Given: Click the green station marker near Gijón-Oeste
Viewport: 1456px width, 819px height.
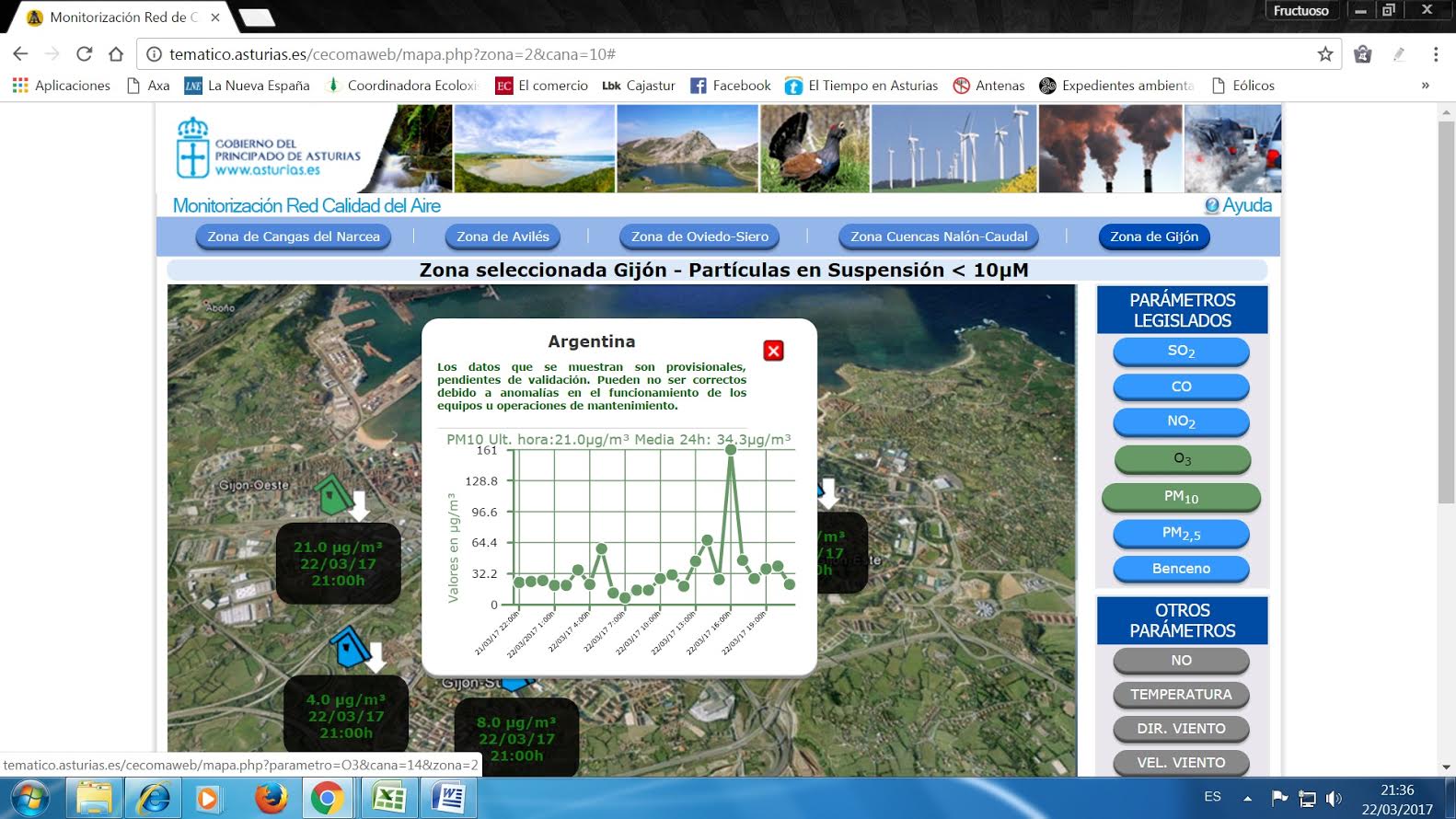Looking at the screenshot, I should pos(332,495).
